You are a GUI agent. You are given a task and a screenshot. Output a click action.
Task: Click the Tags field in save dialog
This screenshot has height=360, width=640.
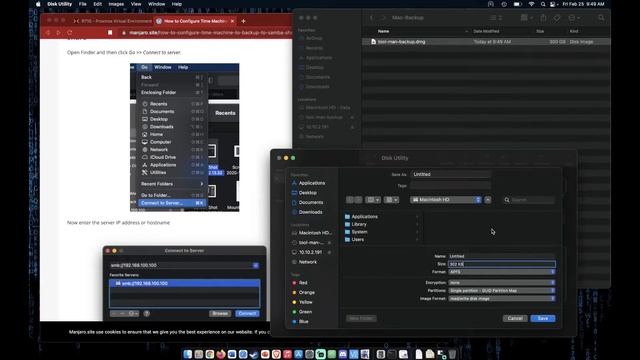451,185
